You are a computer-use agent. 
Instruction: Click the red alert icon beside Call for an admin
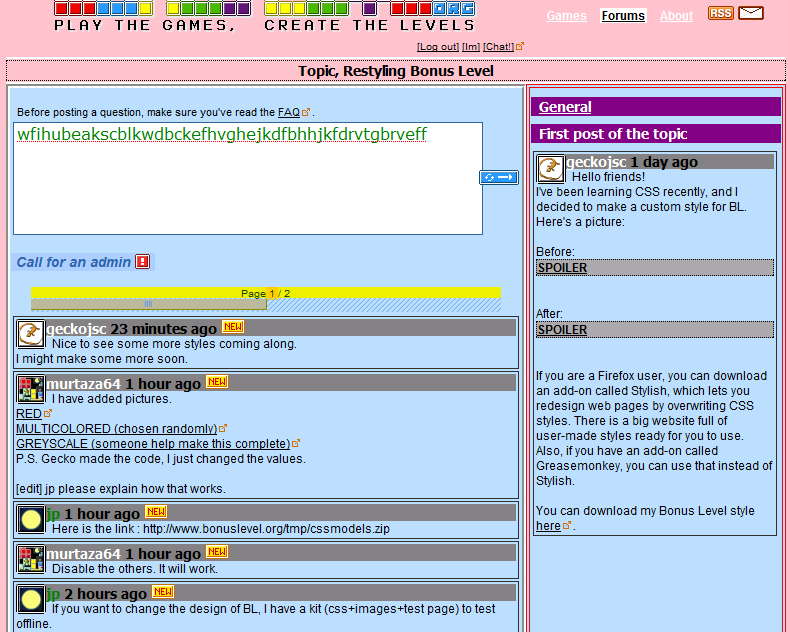pyautogui.click(x=143, y=262)
